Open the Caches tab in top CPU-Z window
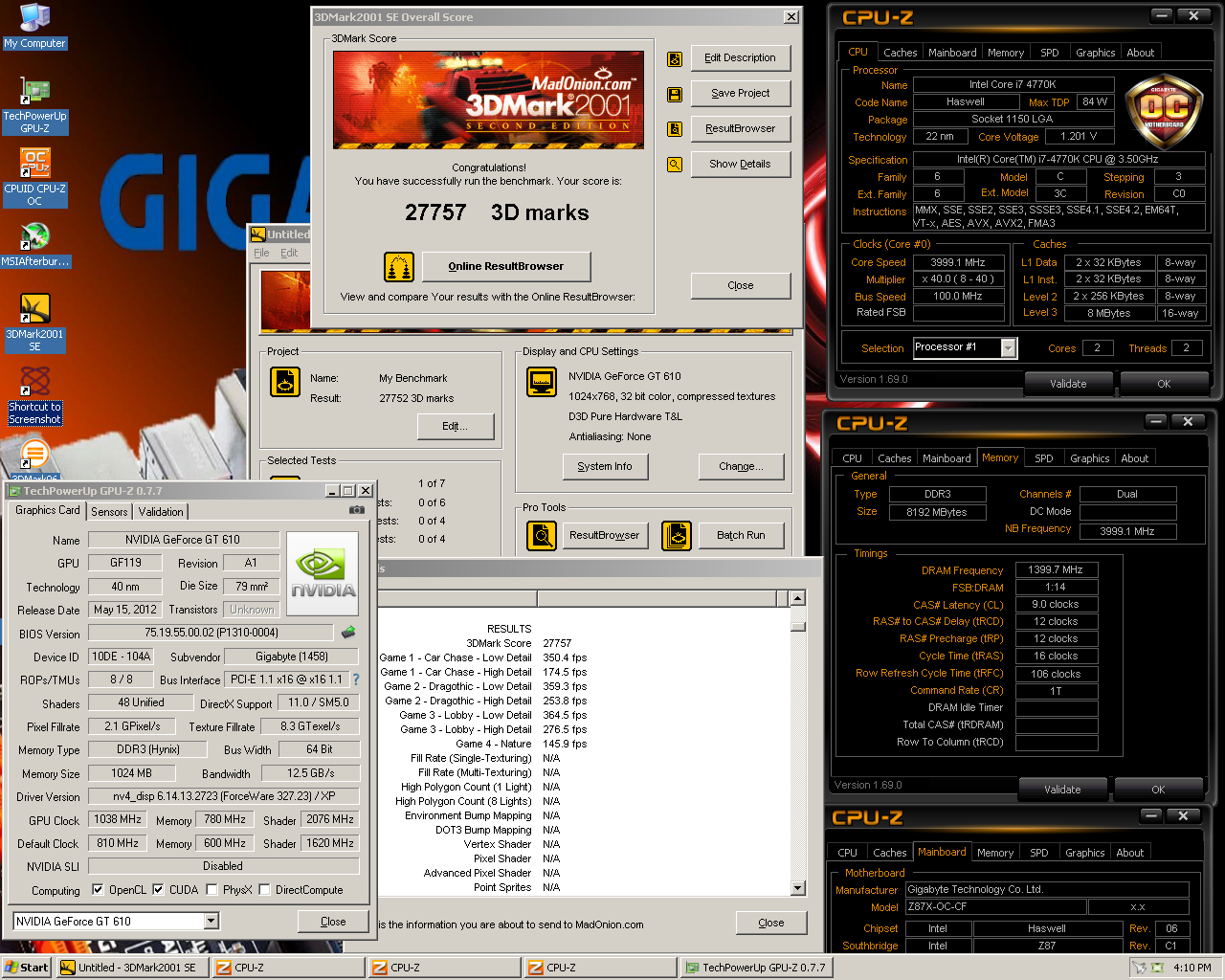 pos(900,53)
